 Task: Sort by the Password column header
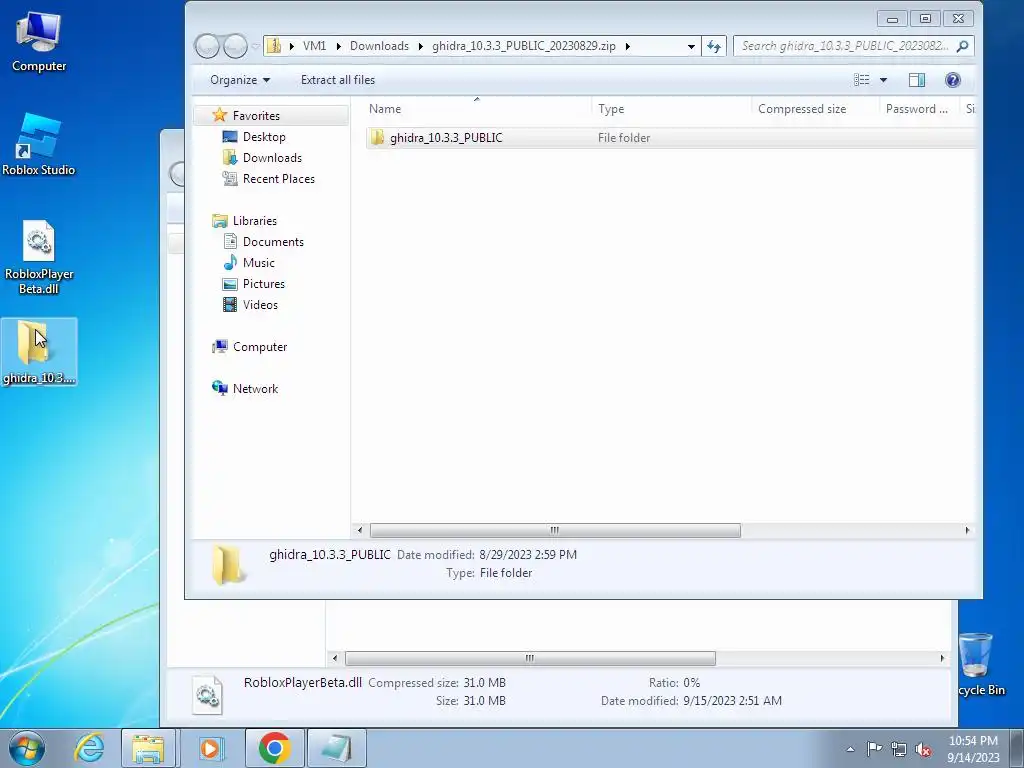[919, 108]
